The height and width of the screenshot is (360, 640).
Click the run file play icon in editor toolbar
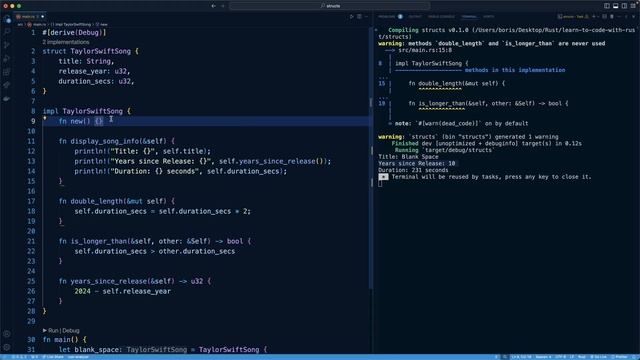pos(351,17)
